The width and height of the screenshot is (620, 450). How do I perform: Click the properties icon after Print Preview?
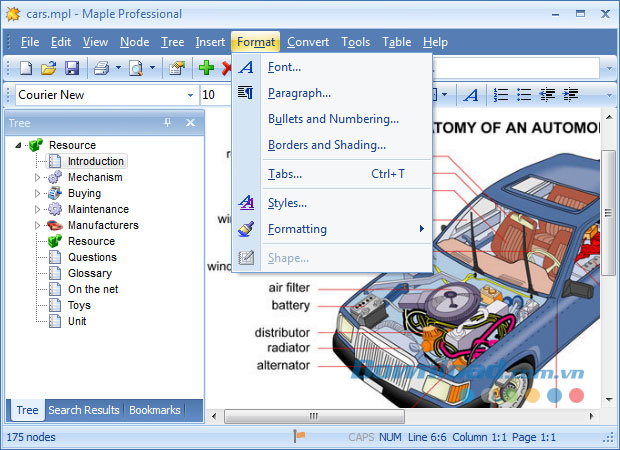pyautogui.click(x=177, y=68)
